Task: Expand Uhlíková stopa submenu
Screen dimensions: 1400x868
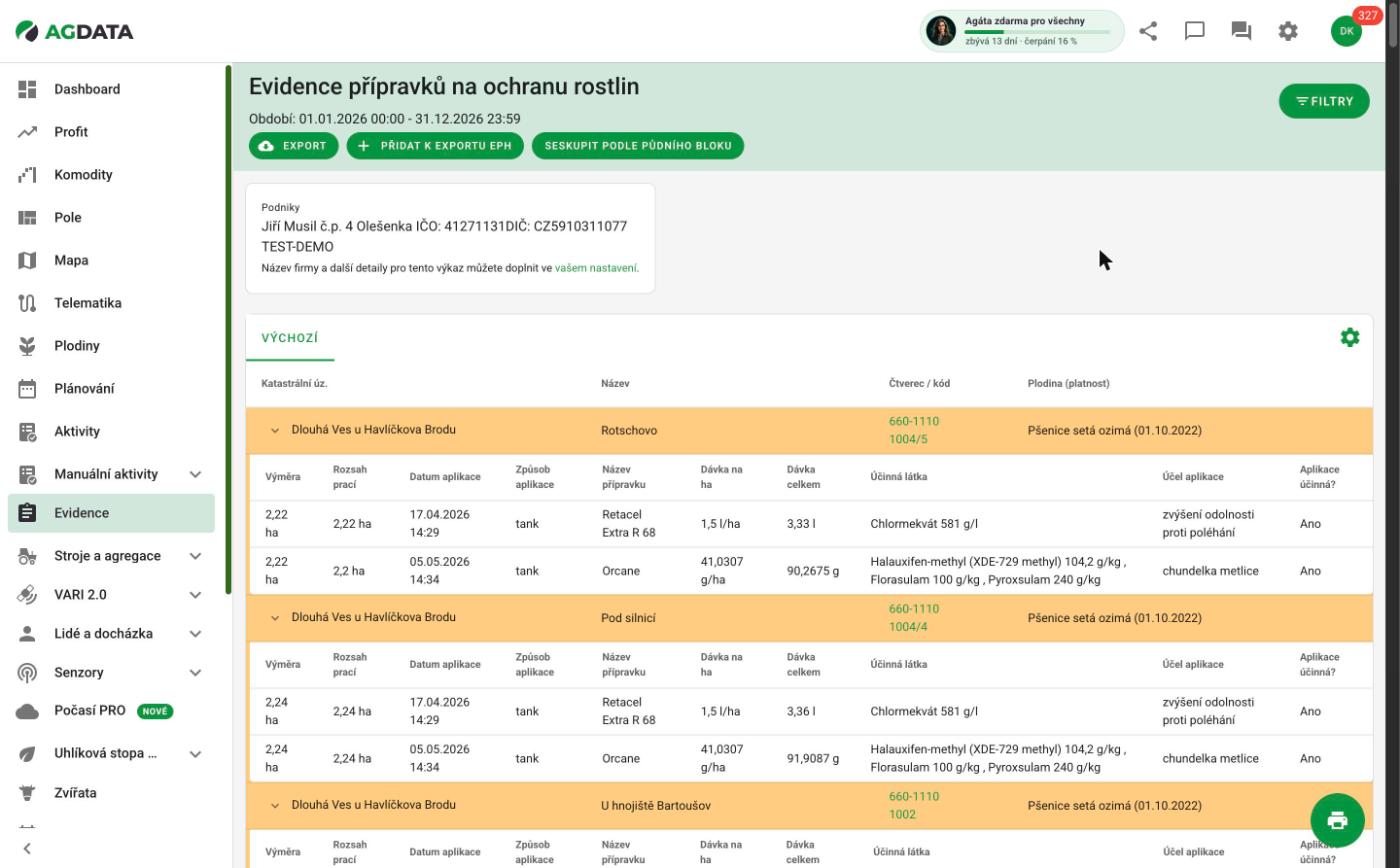Action: 195,754
